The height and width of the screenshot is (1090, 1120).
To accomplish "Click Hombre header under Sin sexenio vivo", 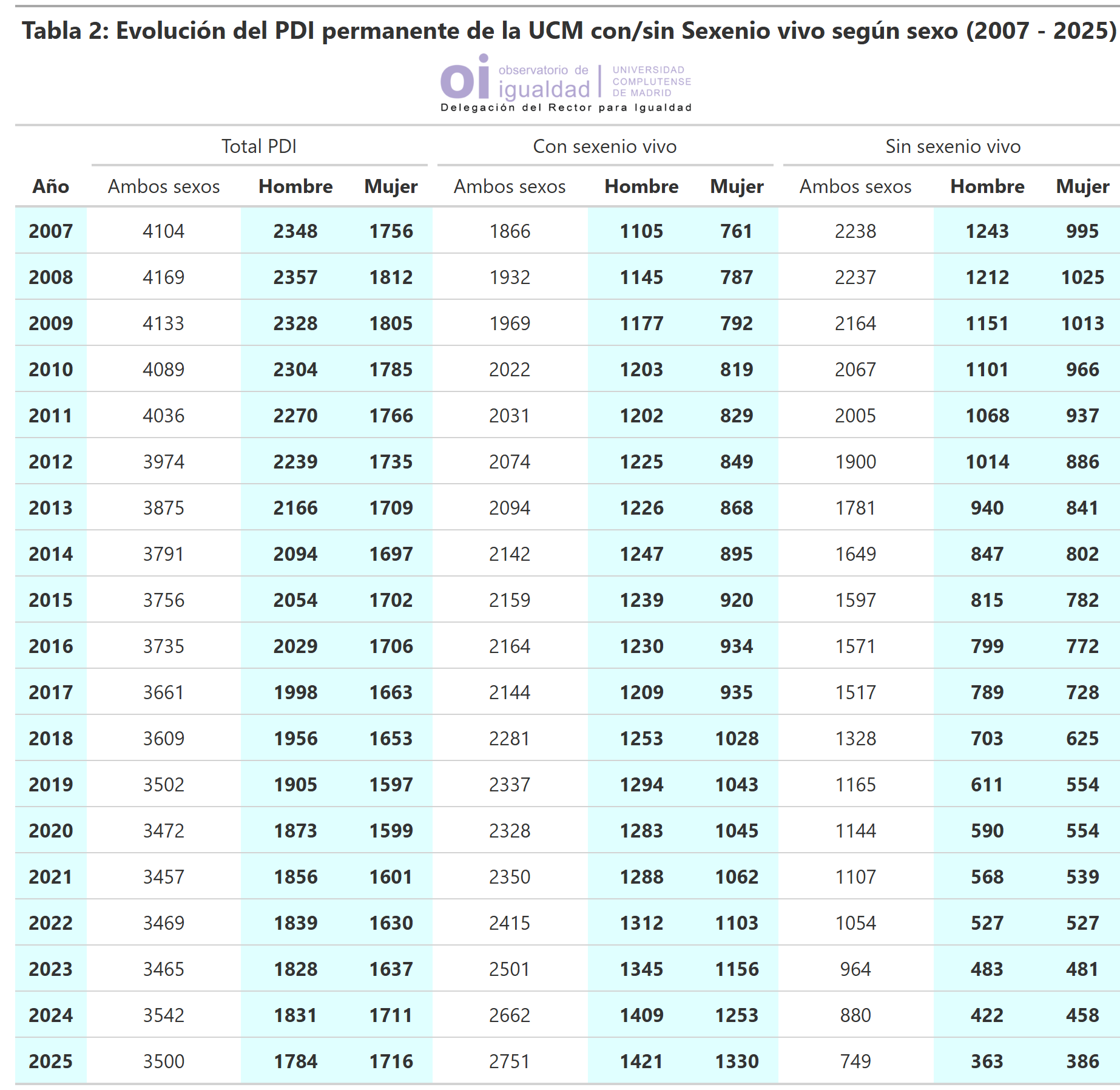I will (x=987, y=186).
